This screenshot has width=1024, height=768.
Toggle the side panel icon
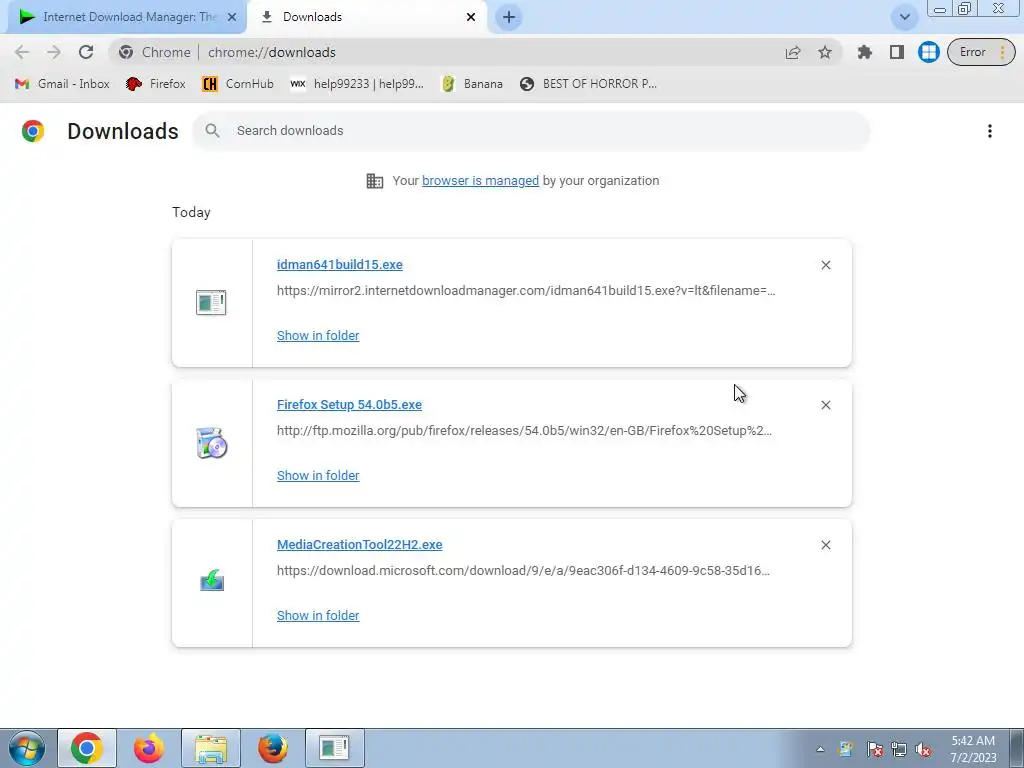coord(897,52)
